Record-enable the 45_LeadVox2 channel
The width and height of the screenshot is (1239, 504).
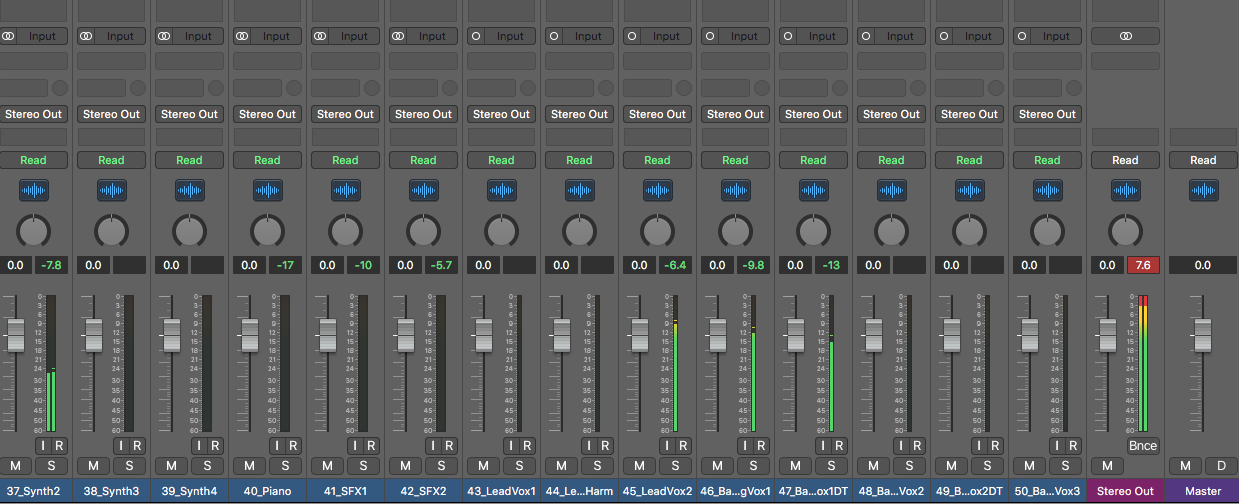click(681, 445)
